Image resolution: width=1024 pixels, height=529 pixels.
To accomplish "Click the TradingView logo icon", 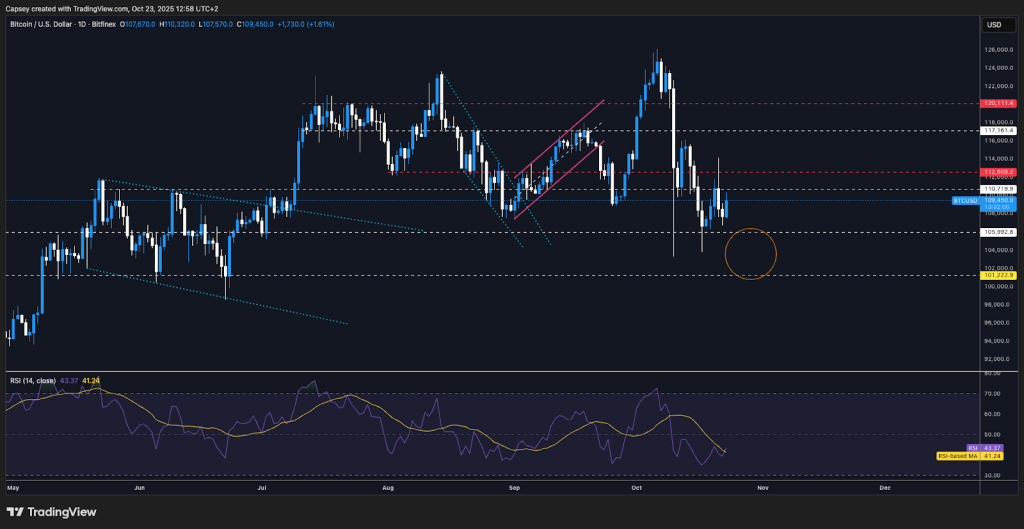I will click(17, 512).
